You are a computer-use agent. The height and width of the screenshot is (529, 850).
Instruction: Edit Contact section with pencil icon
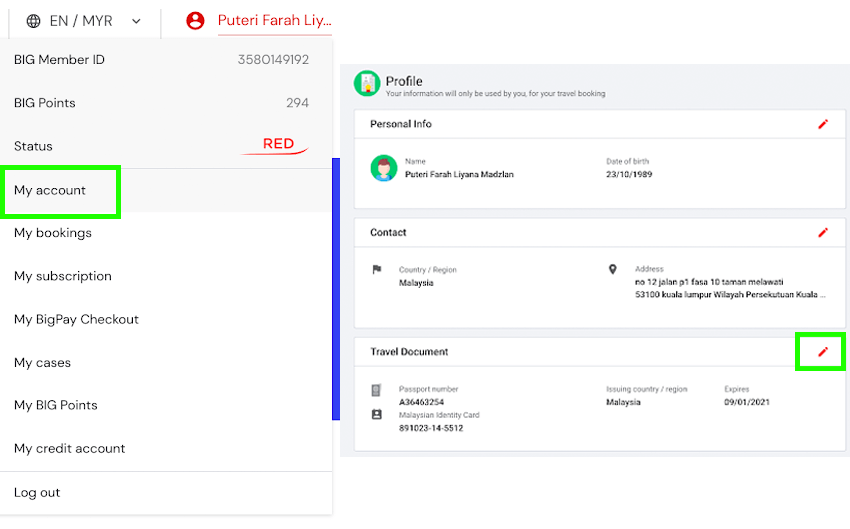point(823,232)
